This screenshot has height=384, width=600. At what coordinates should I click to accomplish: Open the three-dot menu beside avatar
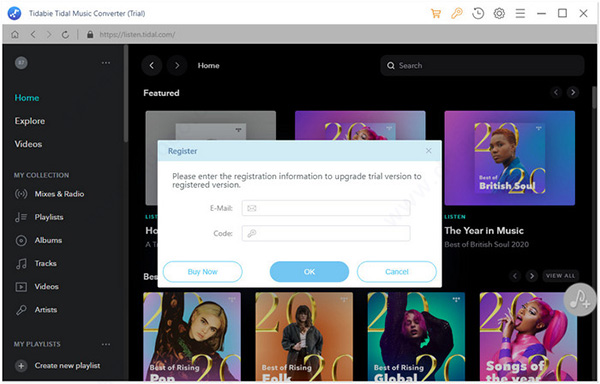click(106, 63)
